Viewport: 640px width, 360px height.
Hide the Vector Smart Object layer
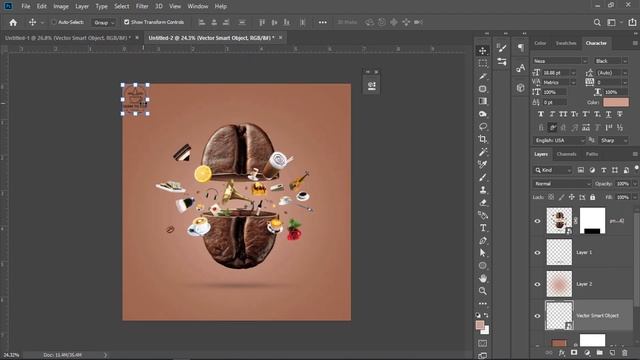537,316
